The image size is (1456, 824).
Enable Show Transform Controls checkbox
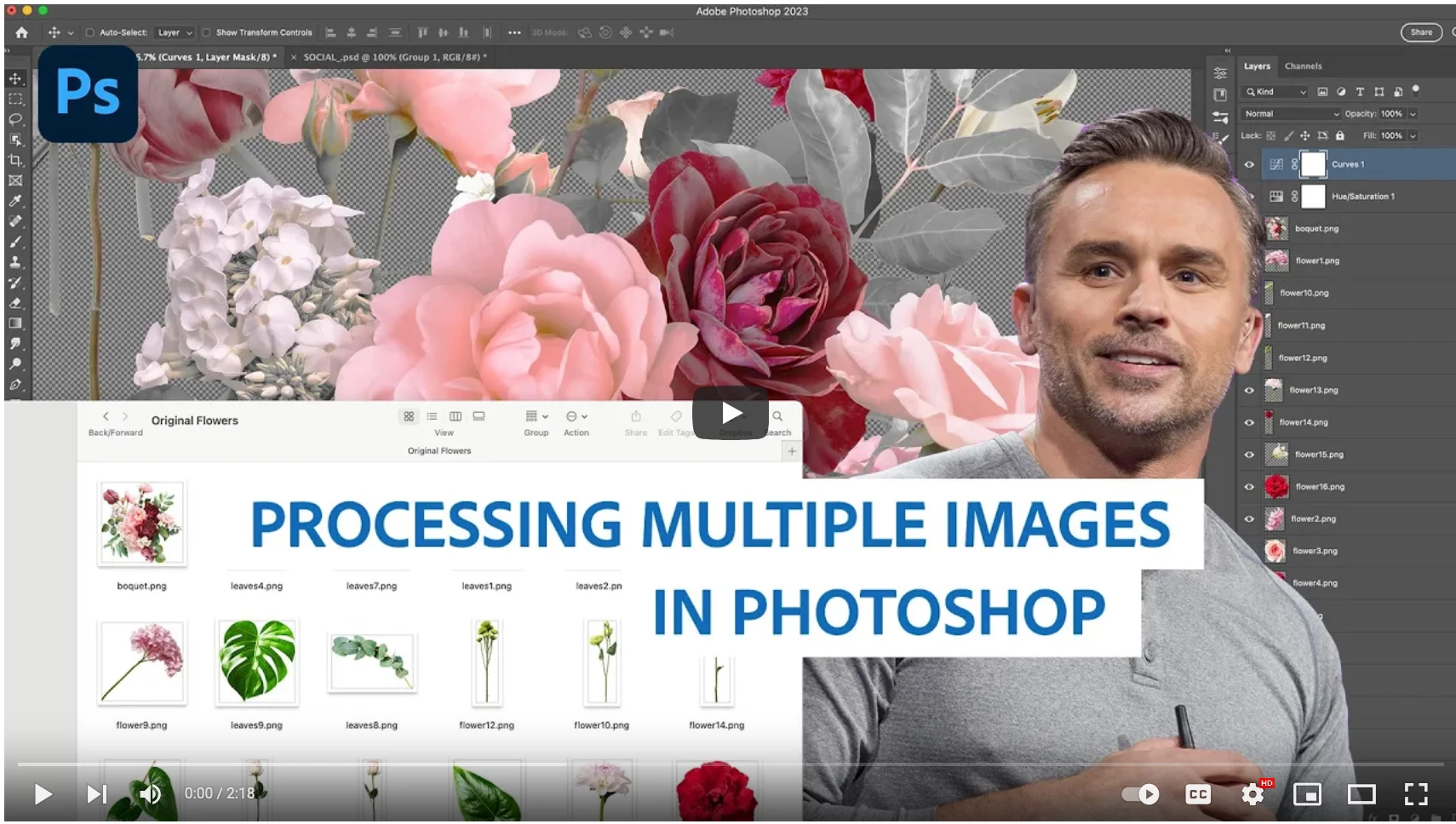tap(206, 32)
